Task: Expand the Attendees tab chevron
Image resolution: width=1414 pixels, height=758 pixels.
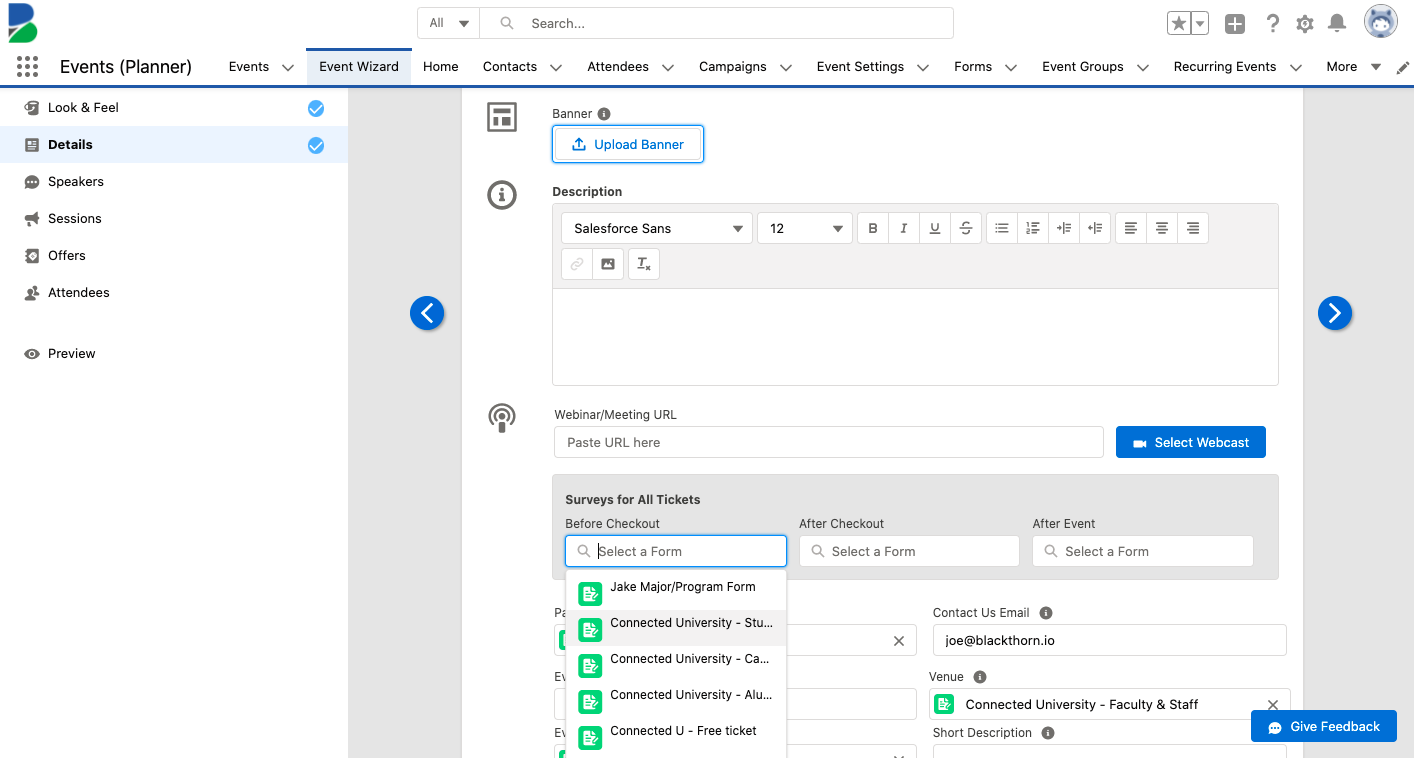Action: tap(668, 67)
